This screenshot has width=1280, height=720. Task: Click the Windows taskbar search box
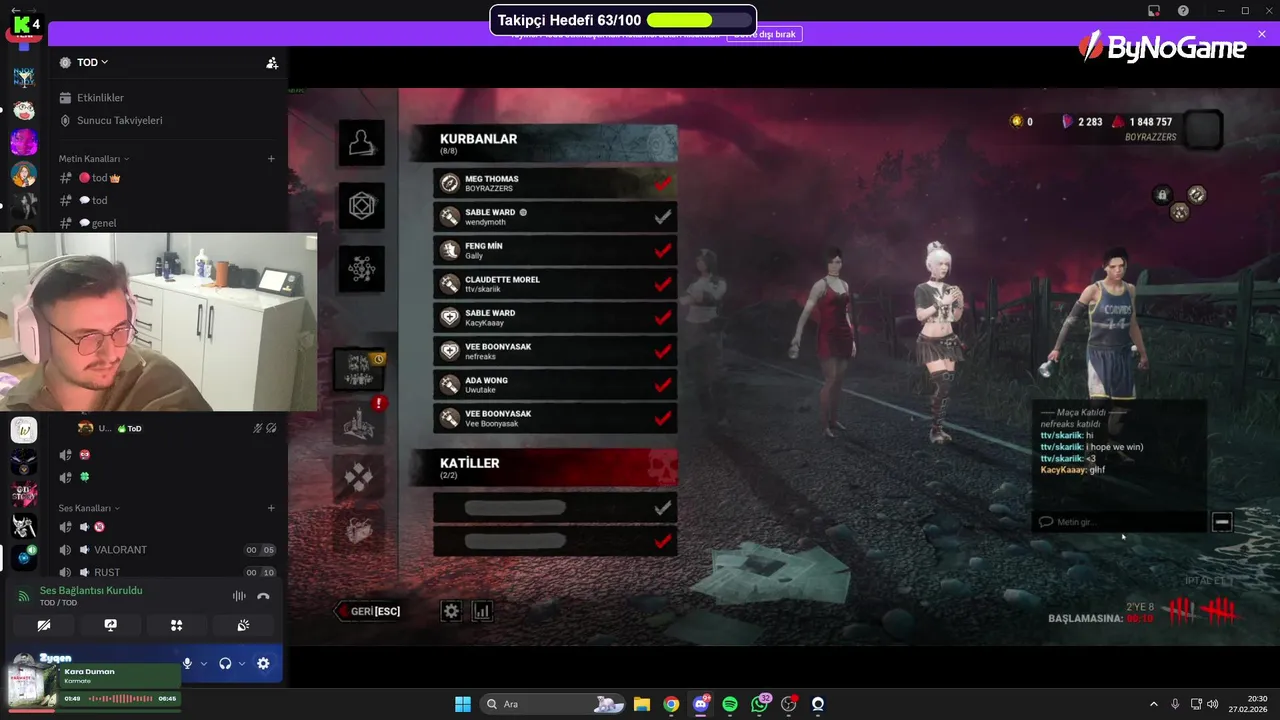coord(553,704)
